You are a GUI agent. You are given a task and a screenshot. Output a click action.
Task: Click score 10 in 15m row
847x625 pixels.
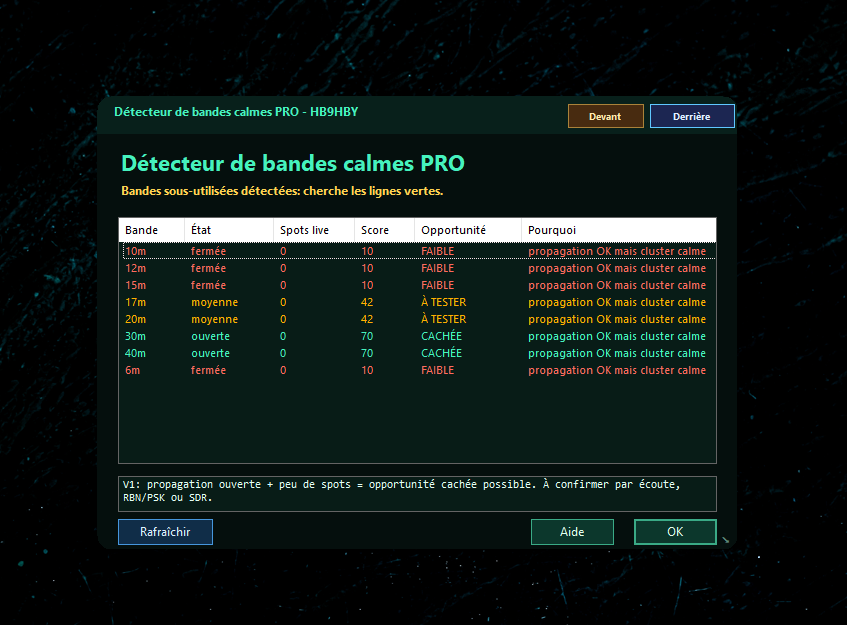tap(367, 285)
